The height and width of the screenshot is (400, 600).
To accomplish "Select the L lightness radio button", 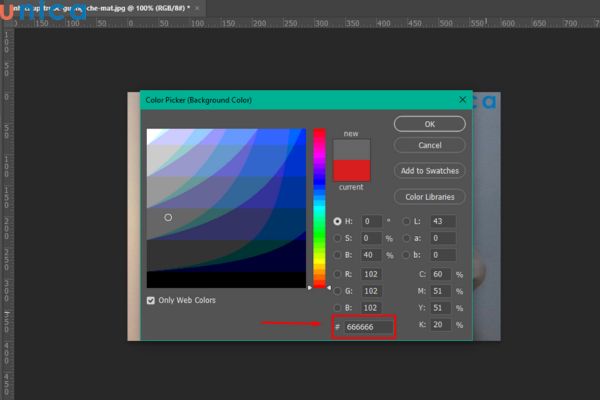I will [x=406, y=221].
